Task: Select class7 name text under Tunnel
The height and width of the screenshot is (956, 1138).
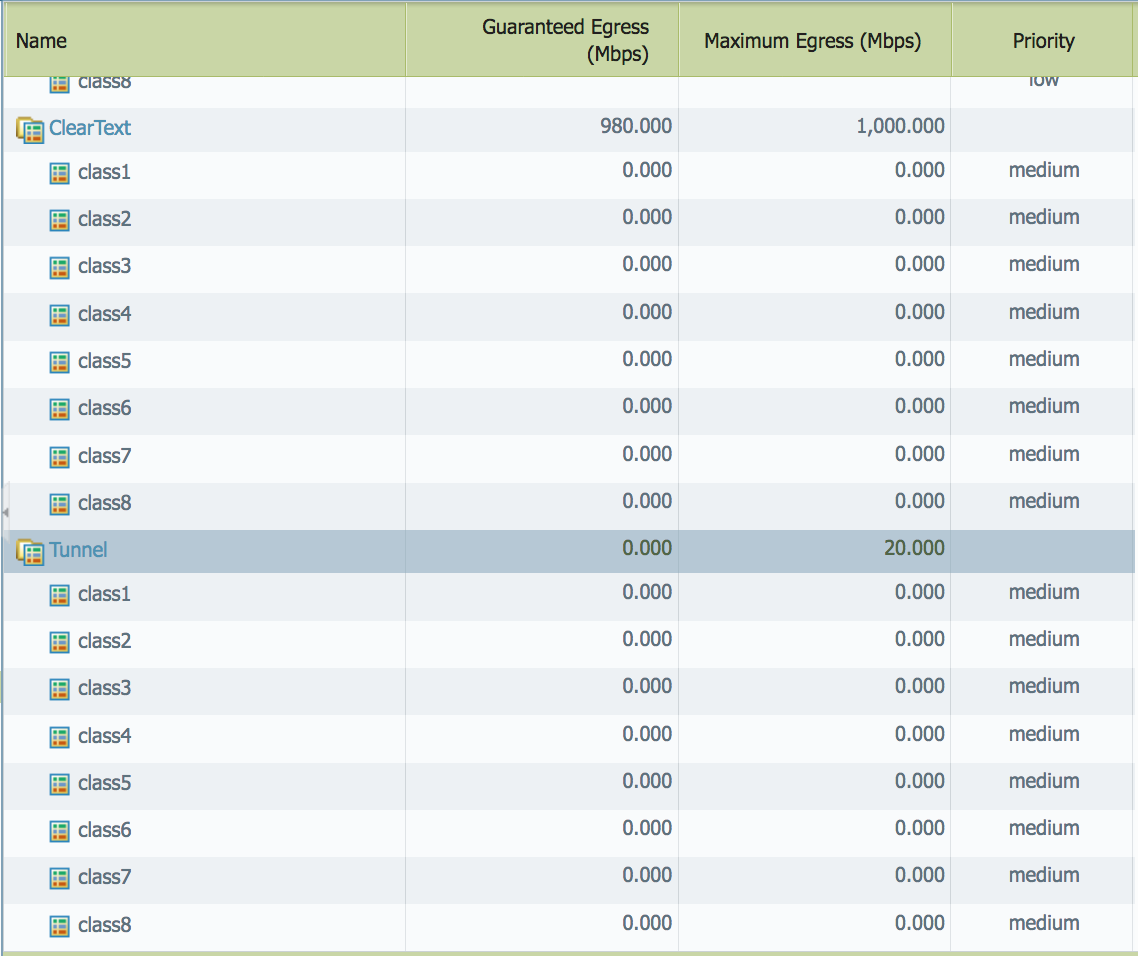Action: pyautogui.click(x=105, y=877)
